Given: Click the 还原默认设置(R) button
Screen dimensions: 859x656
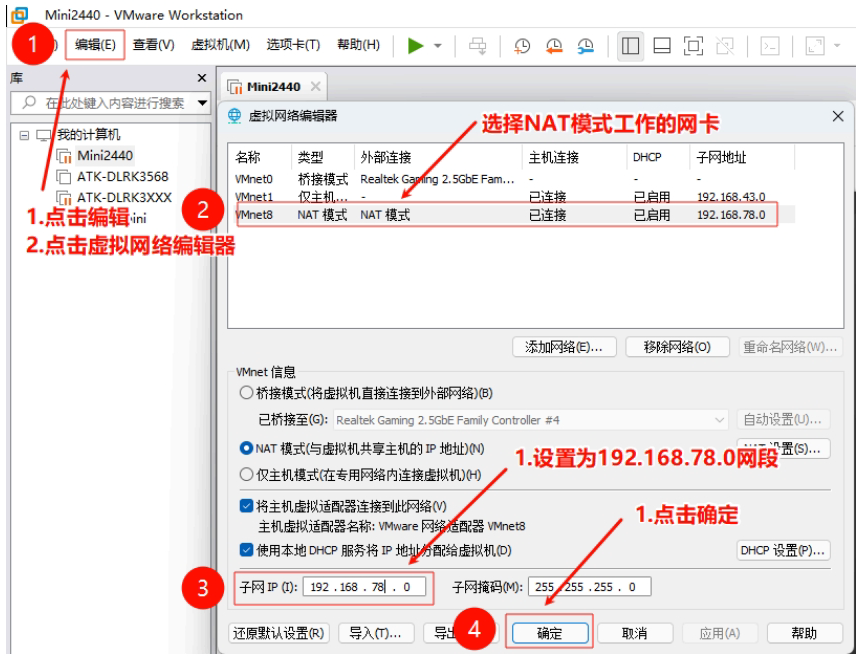Looking at the screenshot, I should [x=279, y=634].
